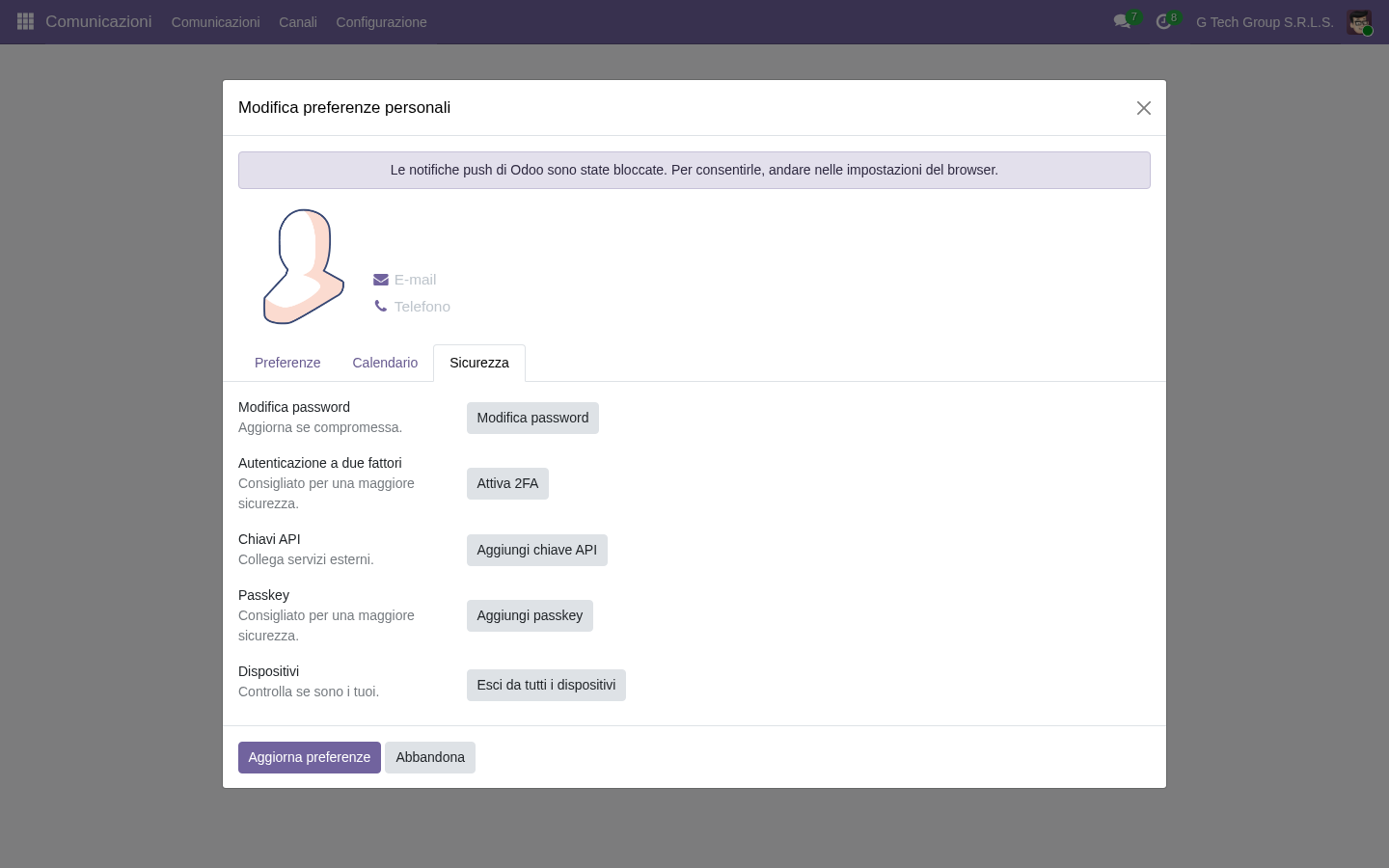Click the 'Chiavi API' label

pos(269,539)
